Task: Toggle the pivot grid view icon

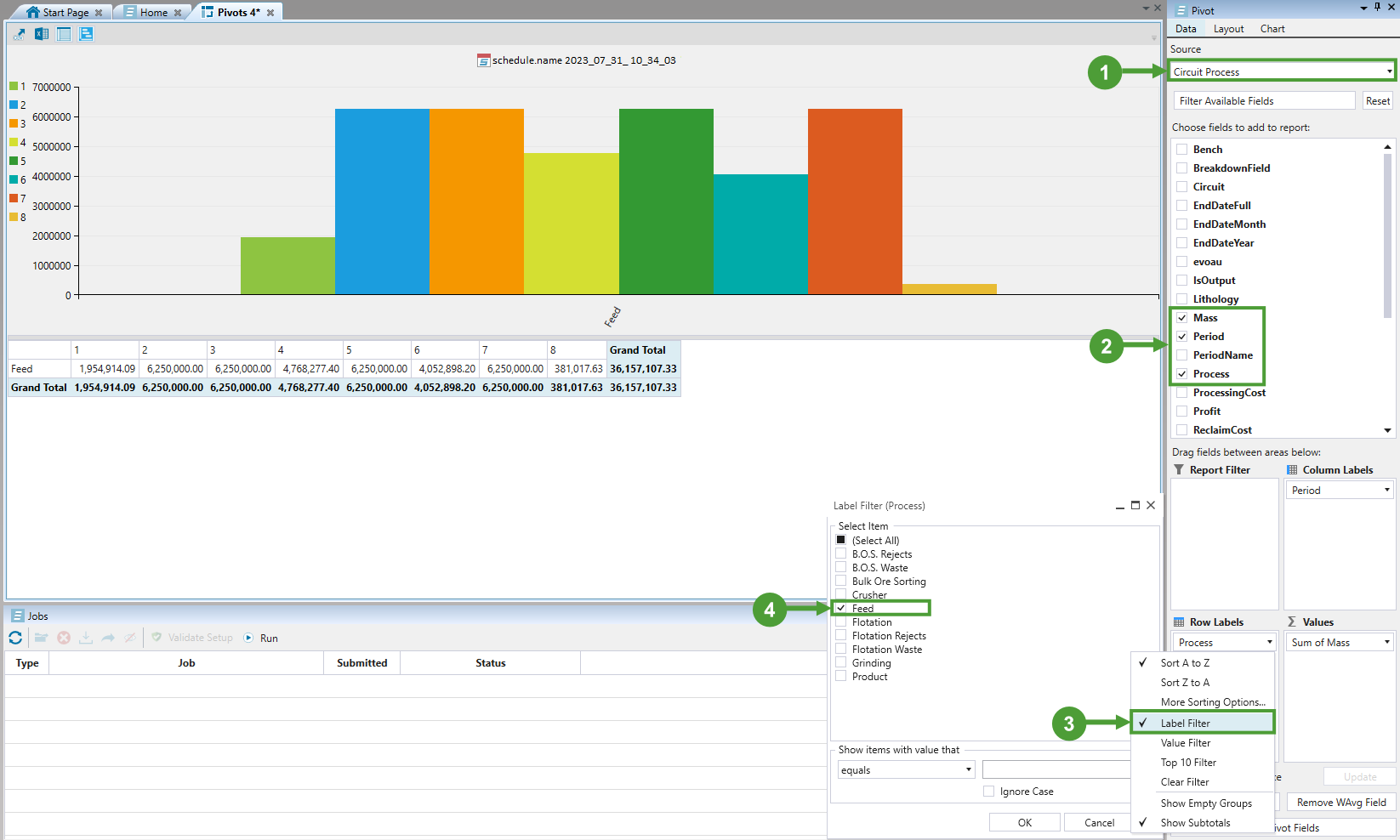Action: click(64, 34)
